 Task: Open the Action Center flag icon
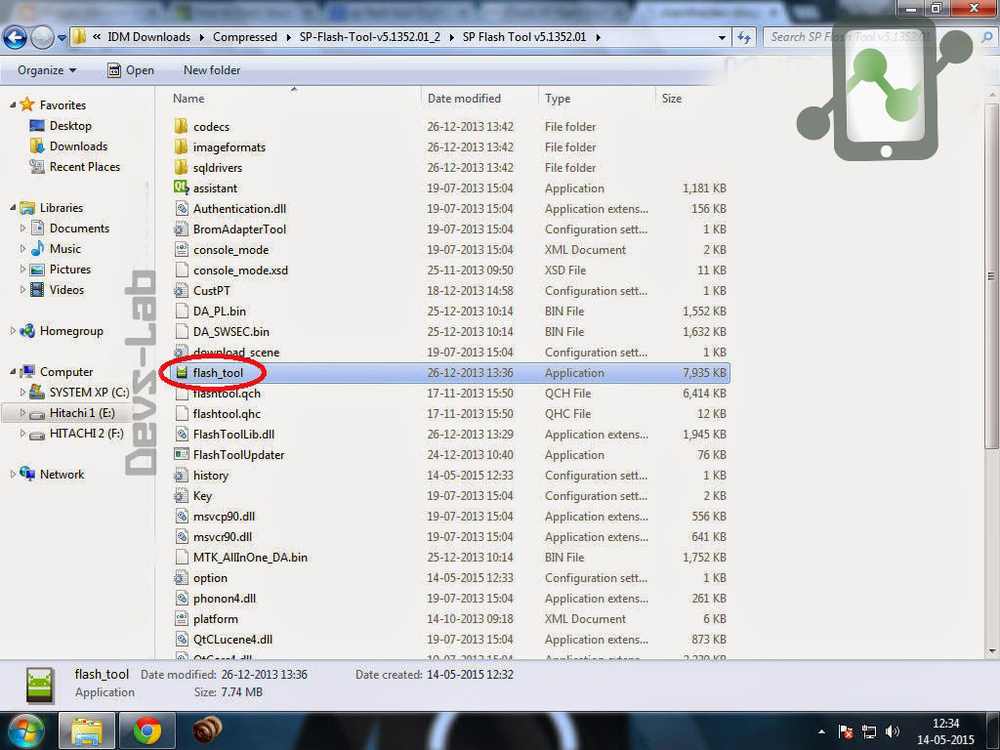click(x=846, y=732)
